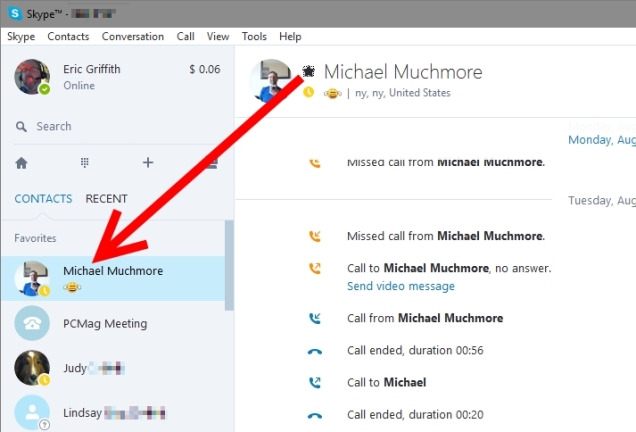Screen dimensions: 636x432
Task: Click Michael Muchmore's avatar in contact list
Action: pos(32,278)
